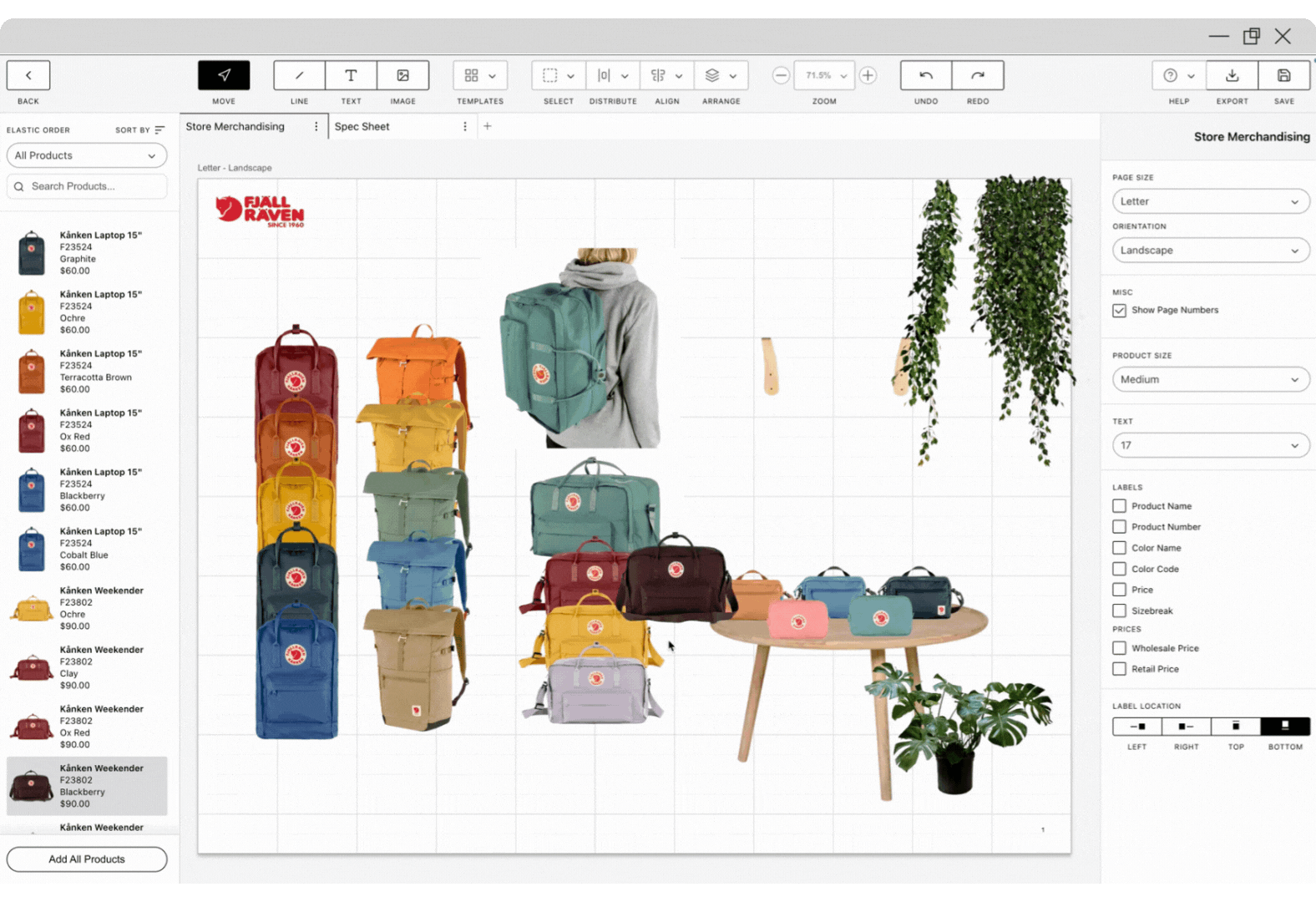Activate the Move tool
The image size is (1316, 902).
click(224, 75)
